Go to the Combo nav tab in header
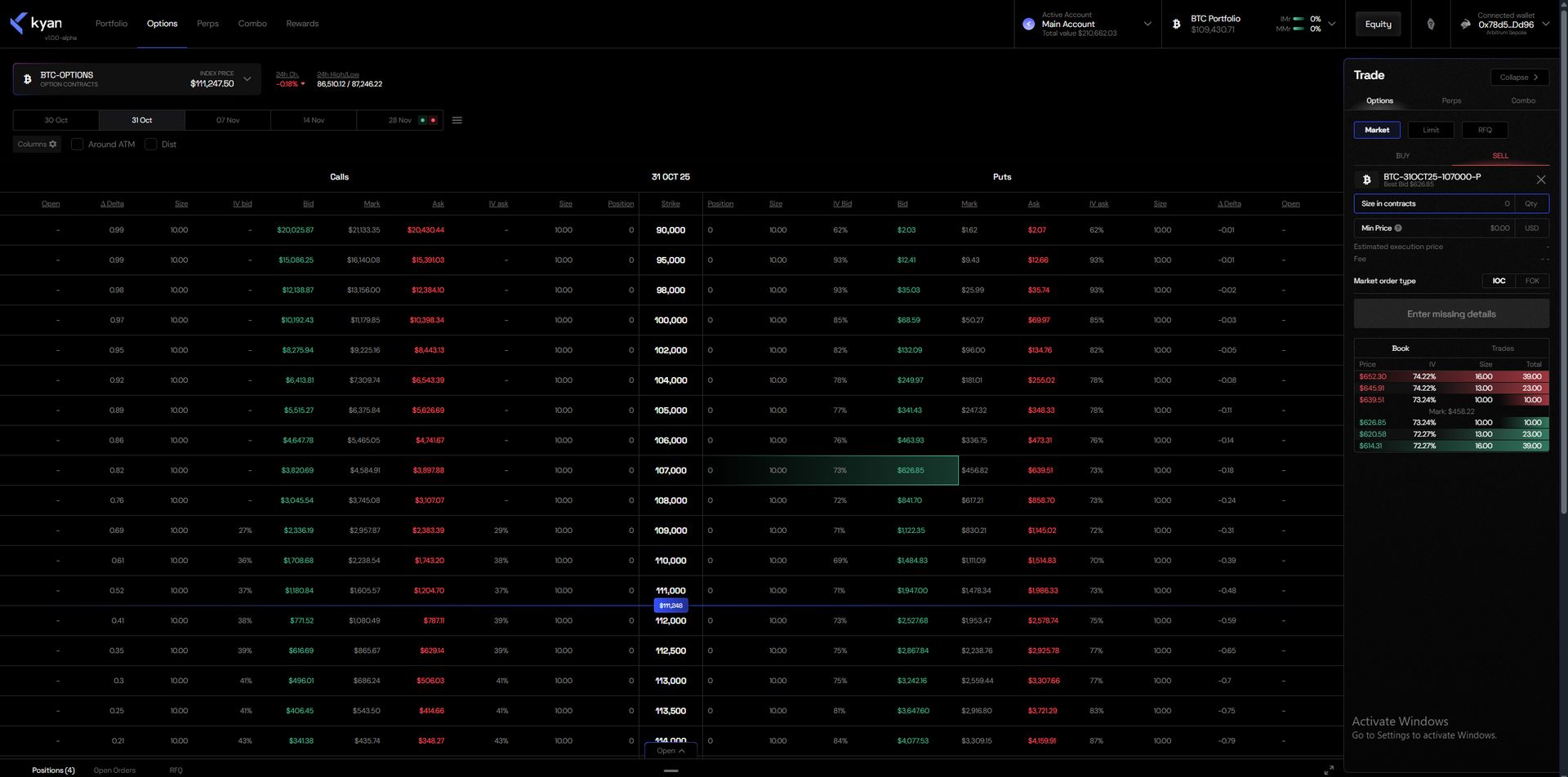 pos(252,24)
